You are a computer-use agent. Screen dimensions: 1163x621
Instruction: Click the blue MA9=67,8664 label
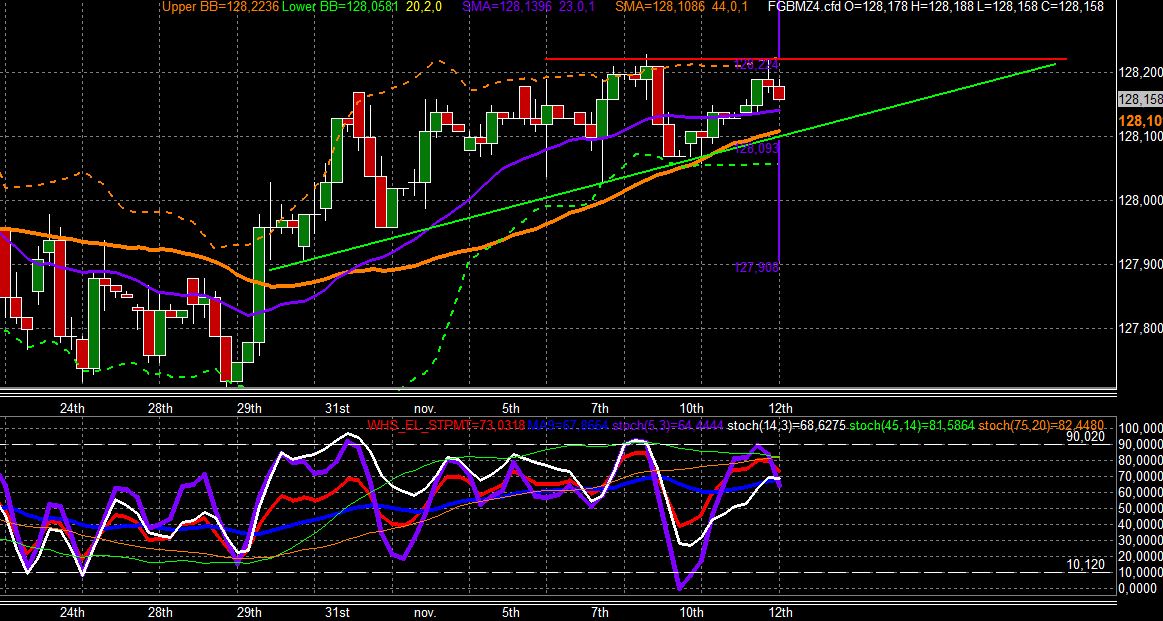tap(569, 426)
